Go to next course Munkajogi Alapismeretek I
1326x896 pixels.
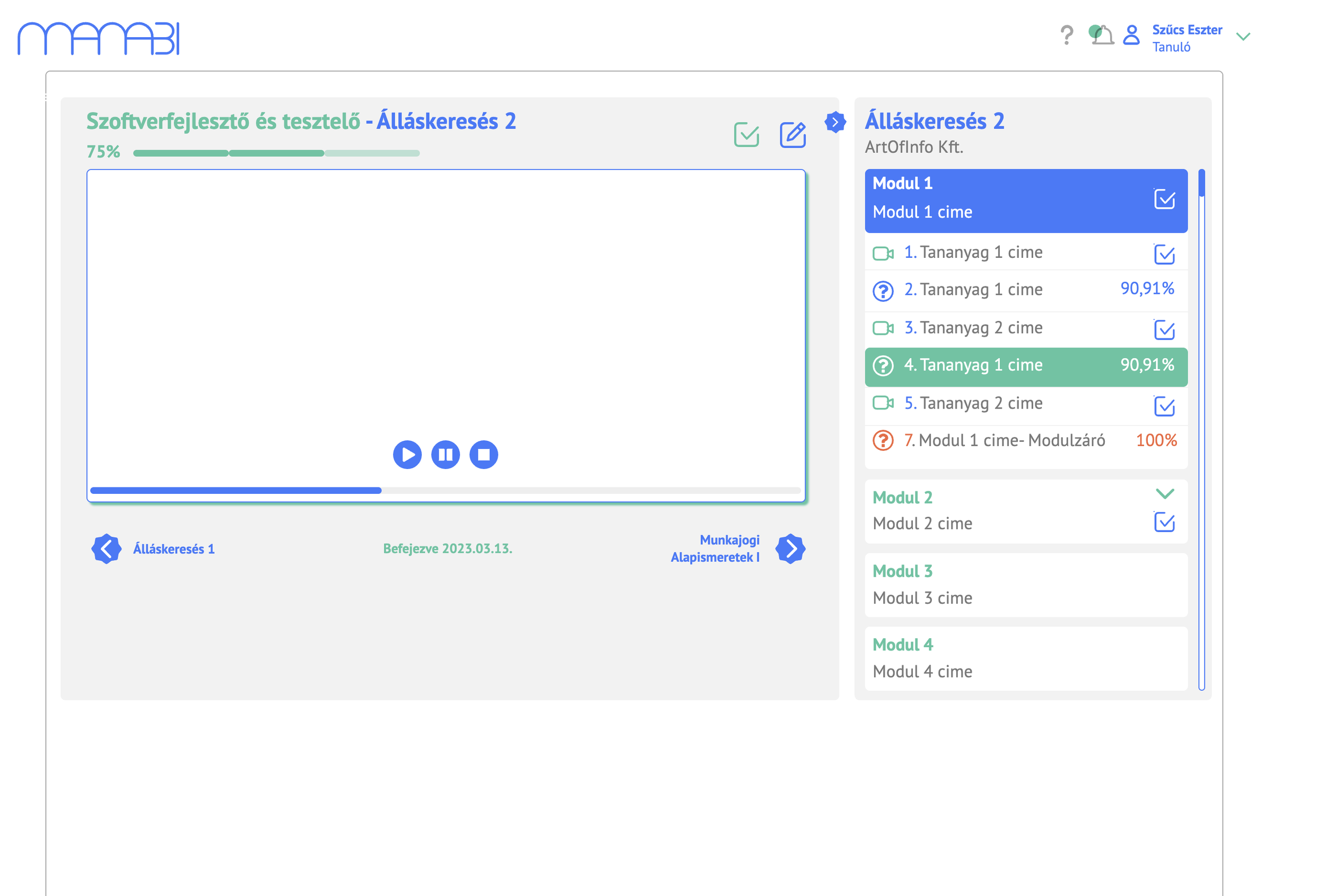790,549
